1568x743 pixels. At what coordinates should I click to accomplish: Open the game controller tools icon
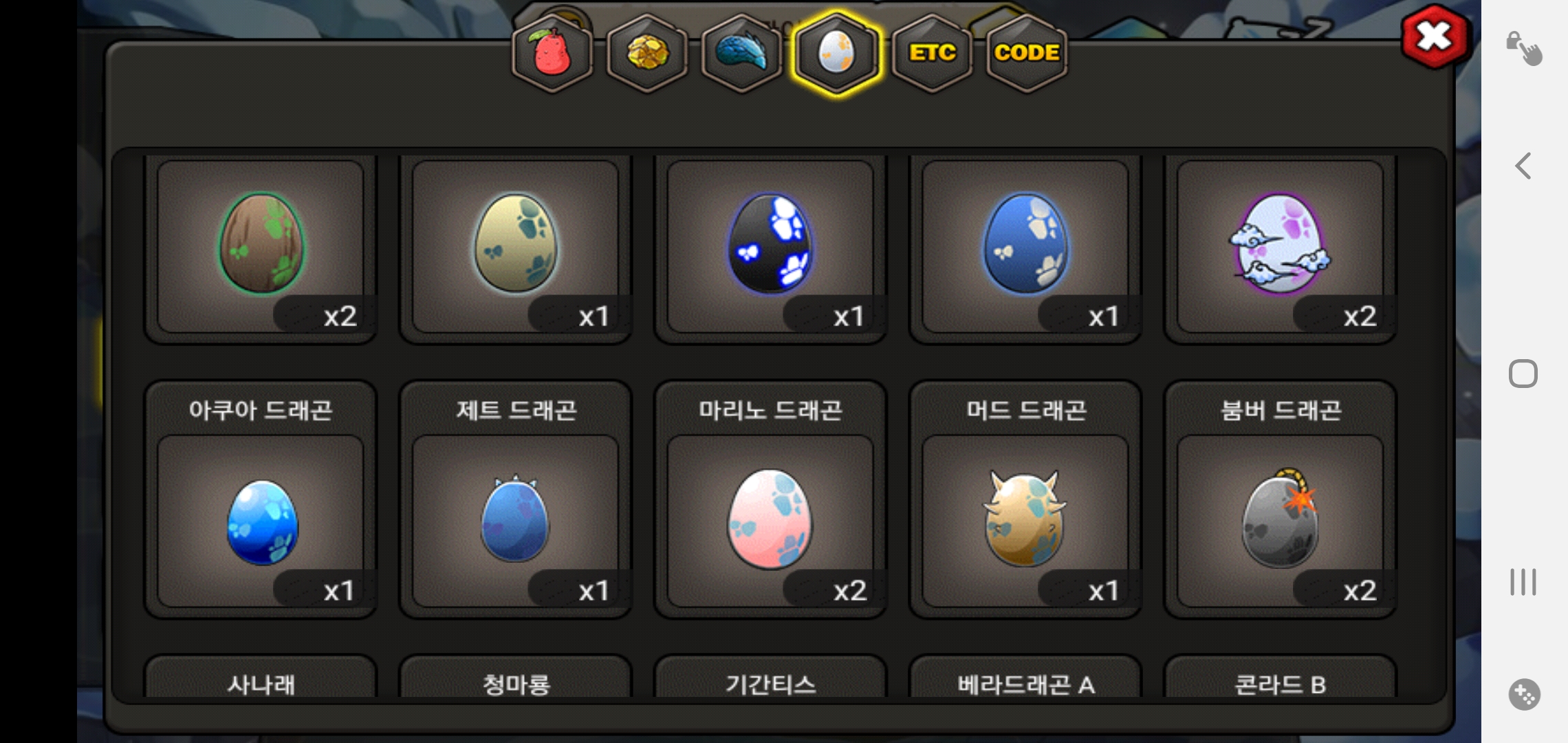point(1524,694)
